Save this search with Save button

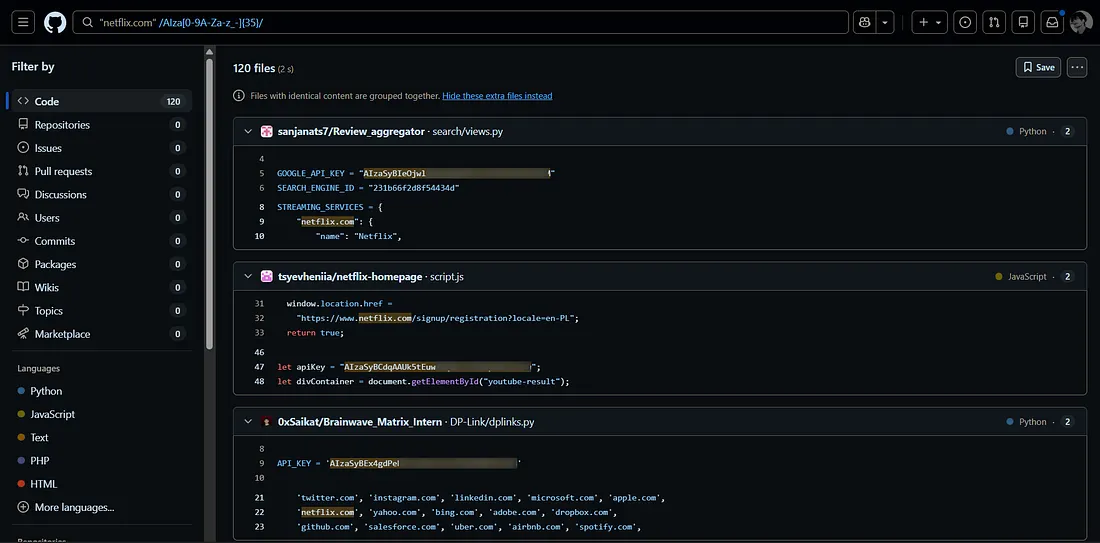(1038, 67)
